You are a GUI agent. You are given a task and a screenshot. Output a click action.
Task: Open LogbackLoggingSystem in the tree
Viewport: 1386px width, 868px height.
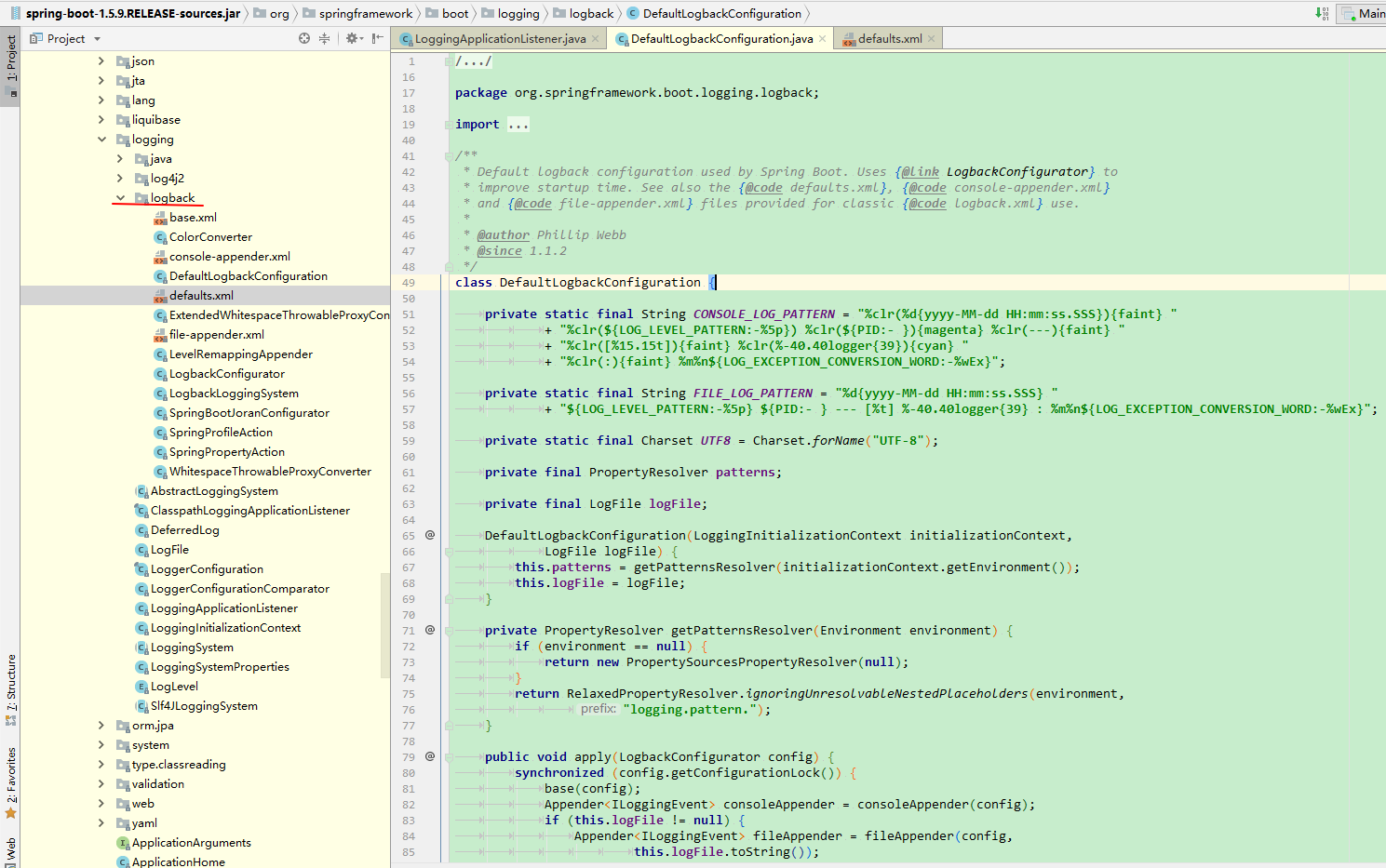(234, 393)
